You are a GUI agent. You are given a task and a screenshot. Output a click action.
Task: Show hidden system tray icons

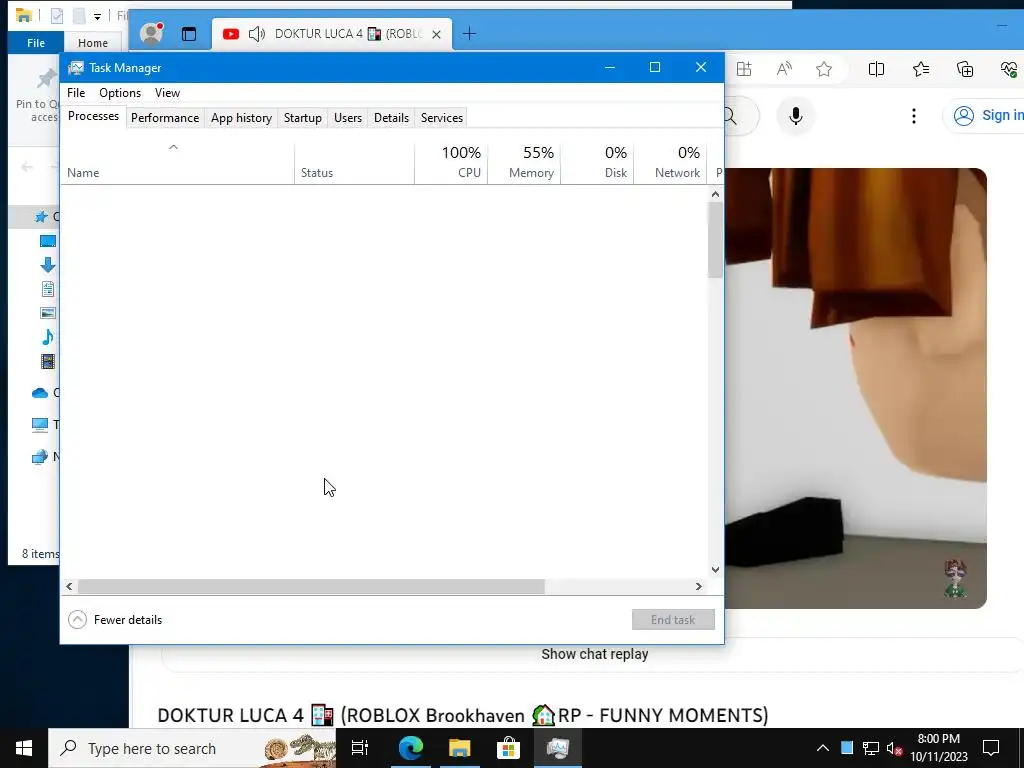click(x=823, y=748)
